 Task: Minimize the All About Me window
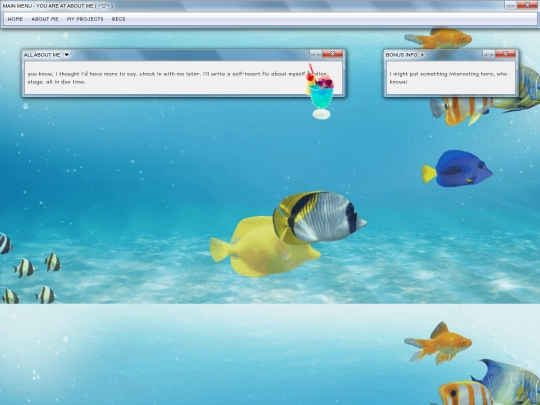point(315,54)
